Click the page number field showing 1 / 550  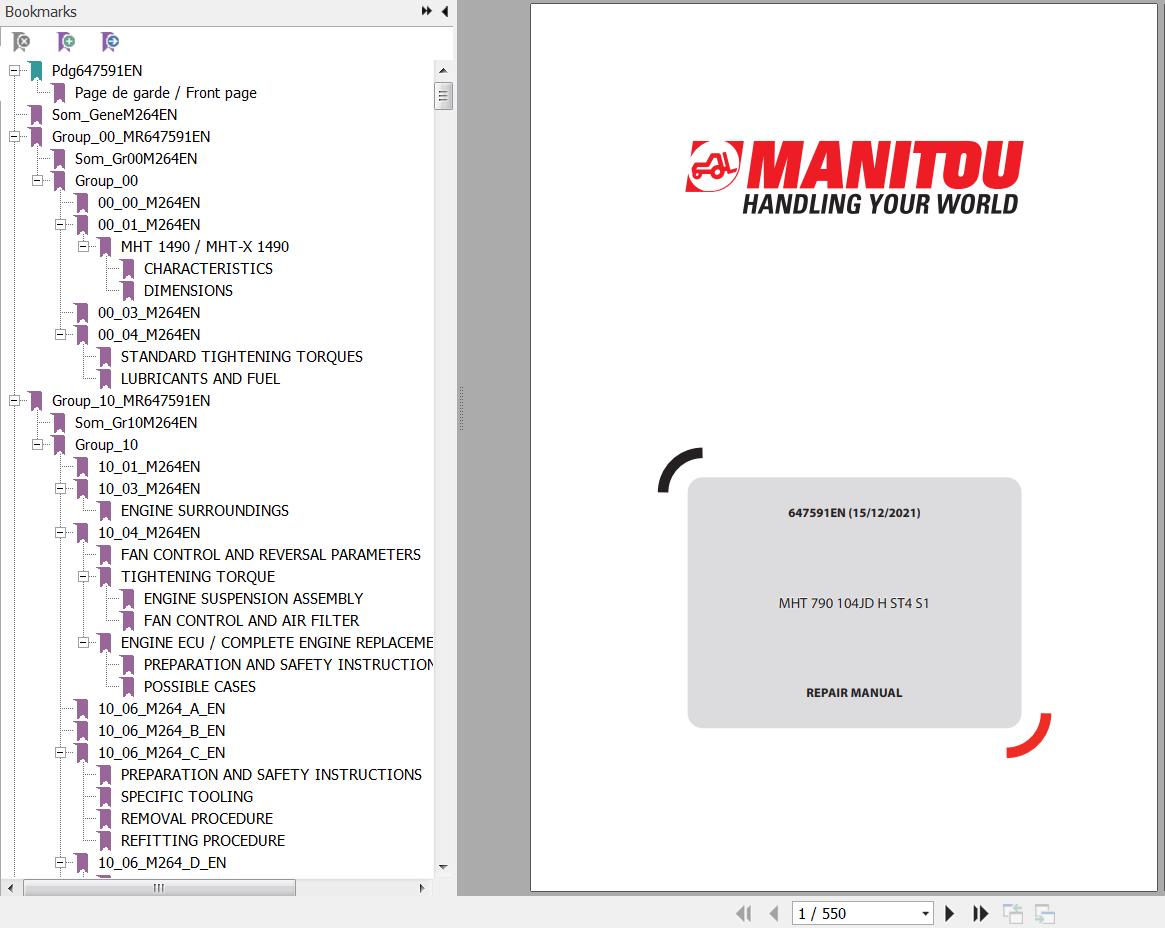point(856,913)
